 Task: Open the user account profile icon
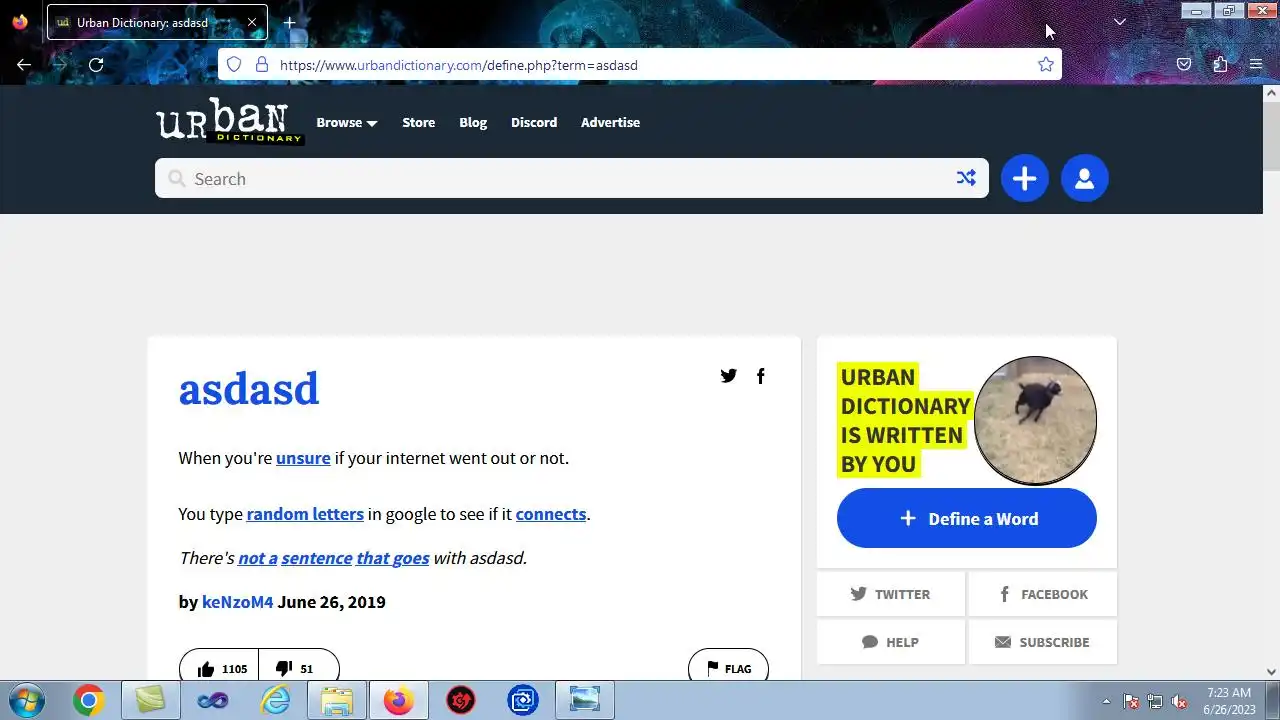[1084, 178]
